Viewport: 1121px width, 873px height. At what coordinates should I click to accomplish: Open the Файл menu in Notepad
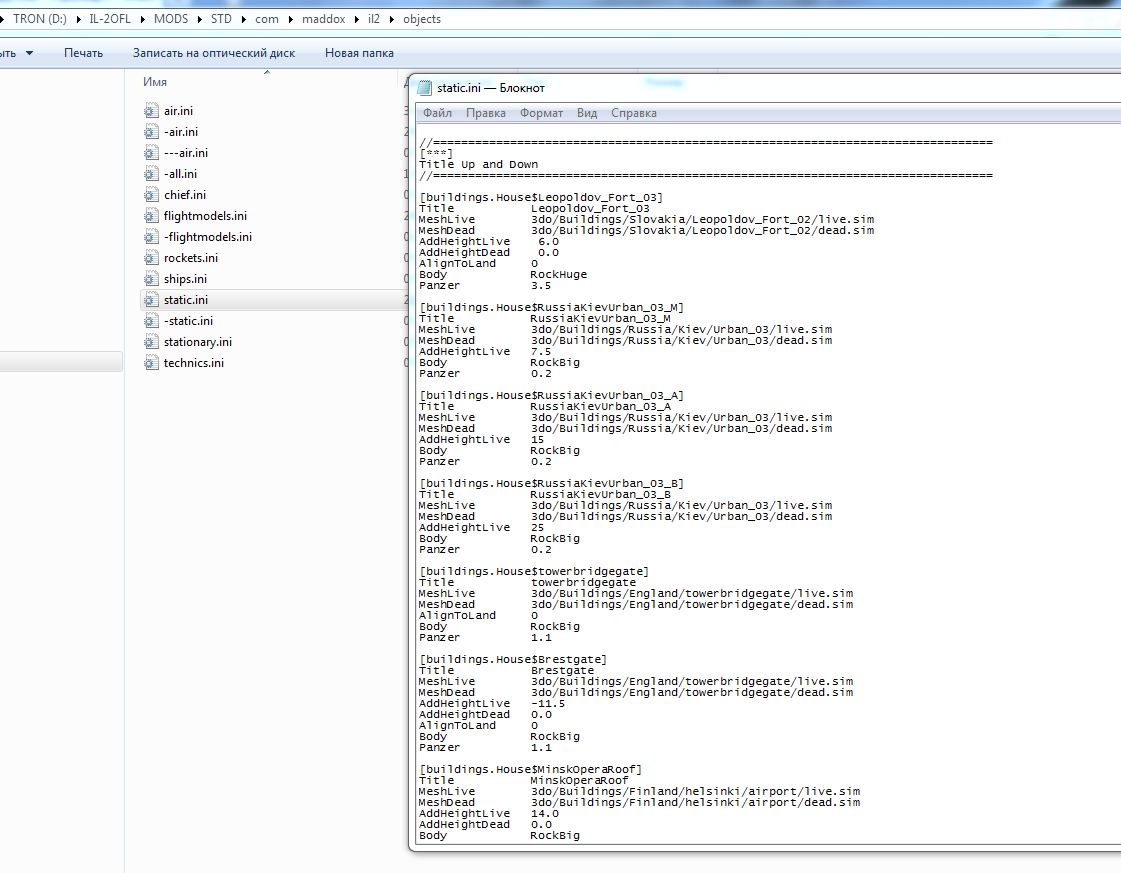tap(437, 113)
